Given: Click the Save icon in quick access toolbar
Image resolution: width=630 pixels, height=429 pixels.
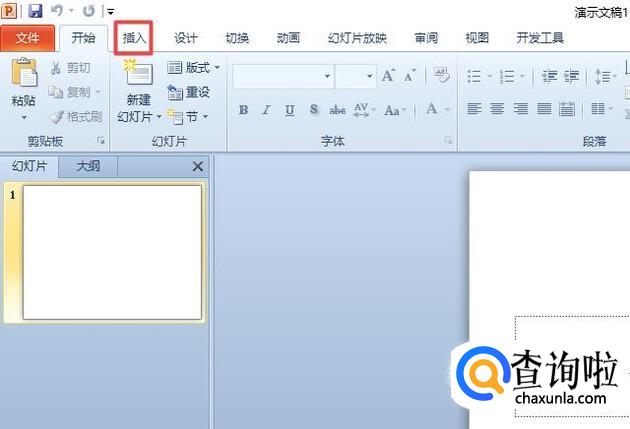Looking at the screenshot, I should (x=35, y=10).
